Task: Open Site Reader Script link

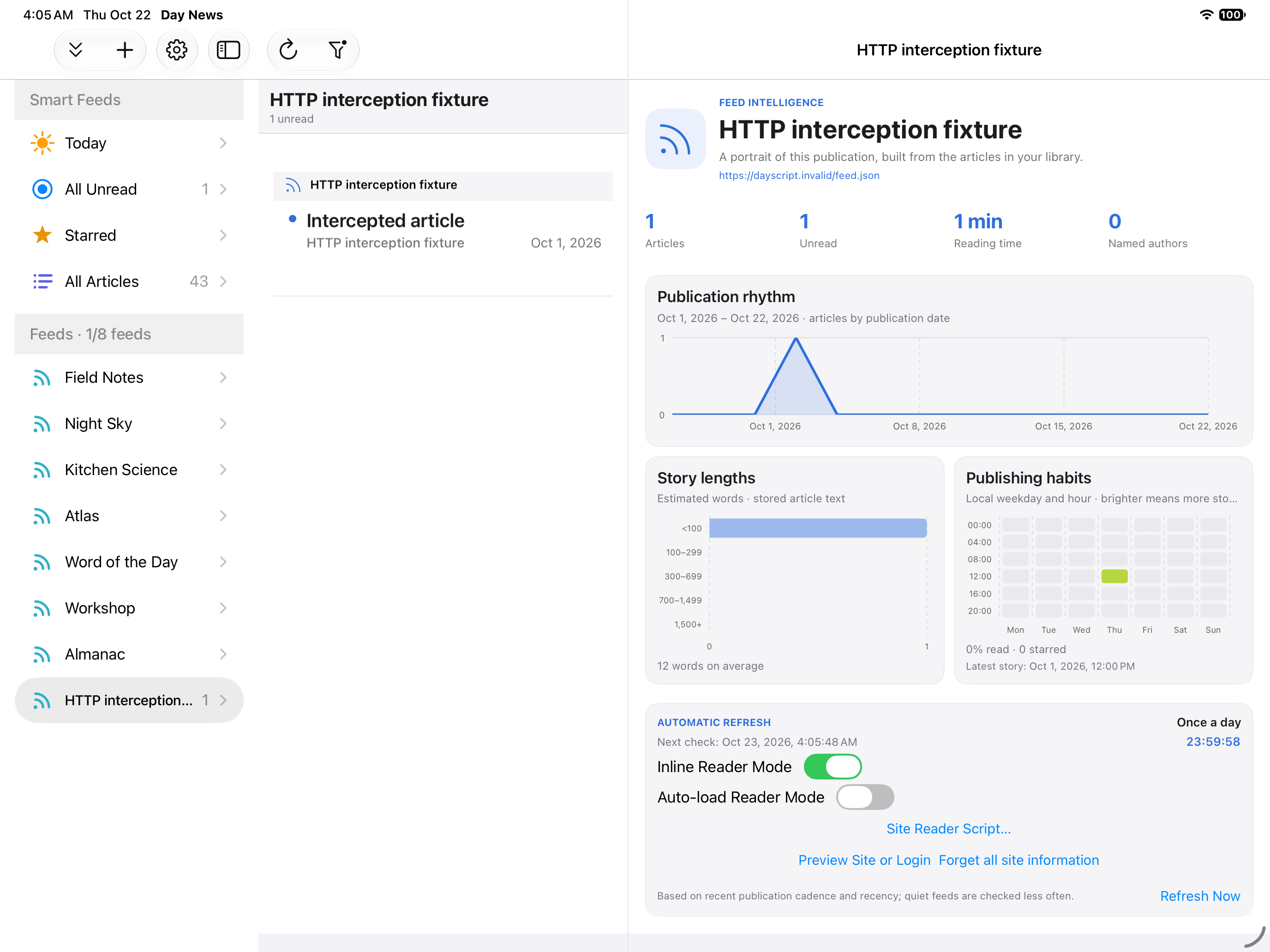Action: (948, 829)
